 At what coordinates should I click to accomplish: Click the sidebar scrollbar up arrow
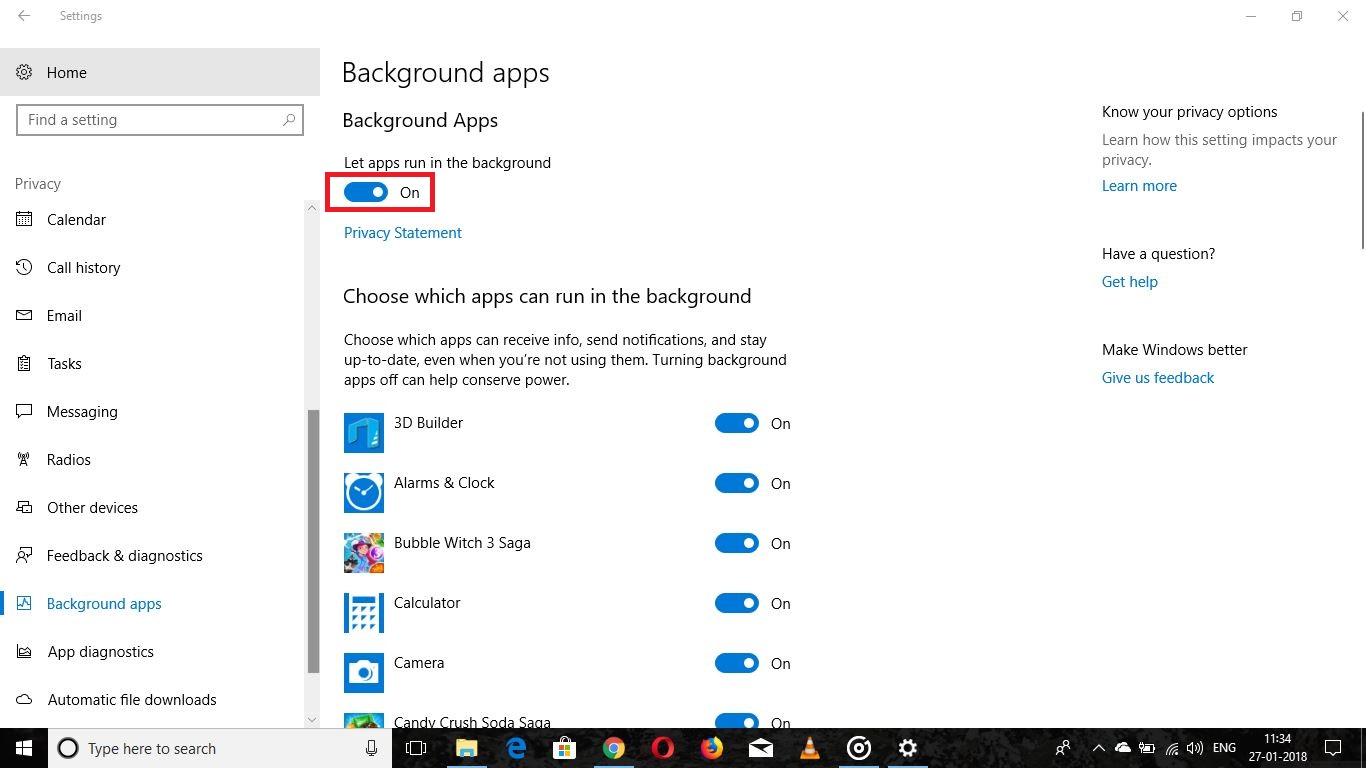(x=312, y=207)
